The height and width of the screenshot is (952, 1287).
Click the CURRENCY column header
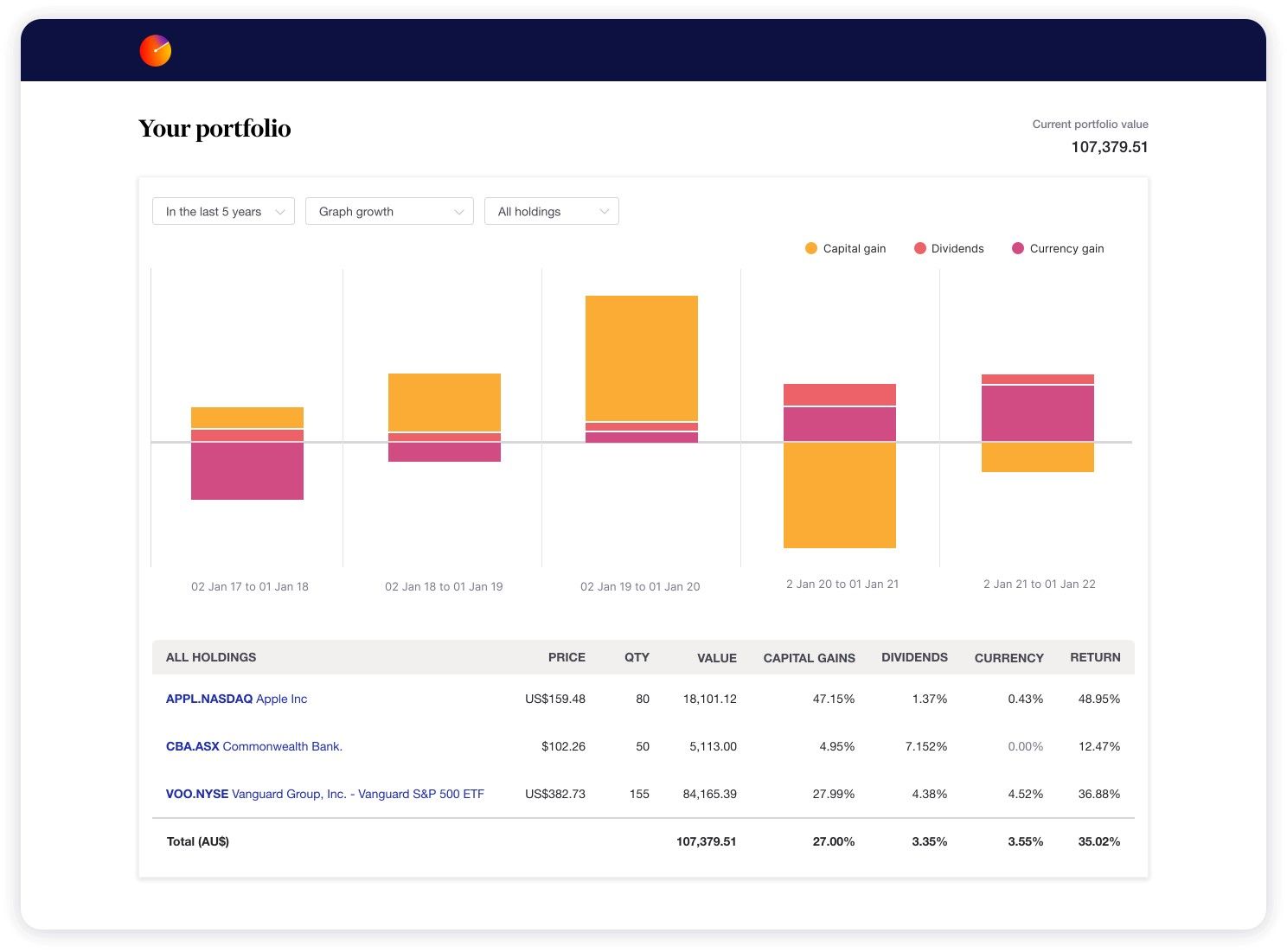[x=1008, y=658]
